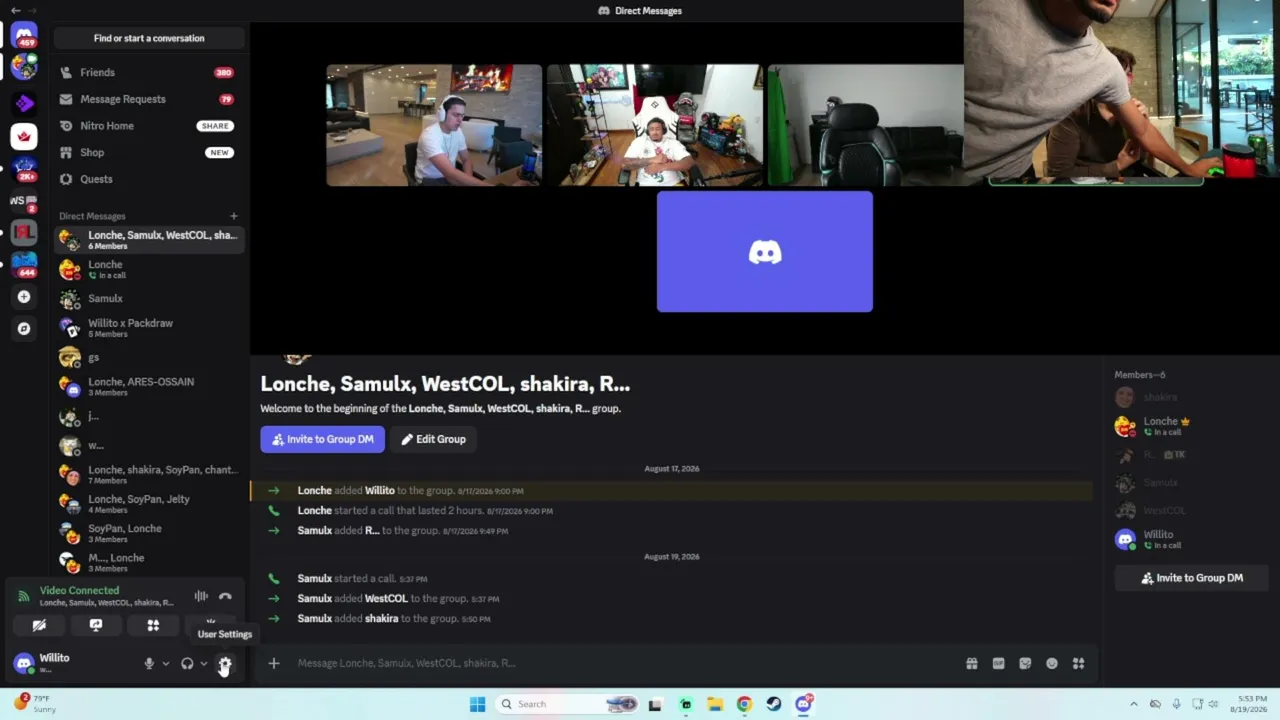Select the kitchen webcam video tile
The width and height of the screenshot is (1280, 720).
point(434,125)
